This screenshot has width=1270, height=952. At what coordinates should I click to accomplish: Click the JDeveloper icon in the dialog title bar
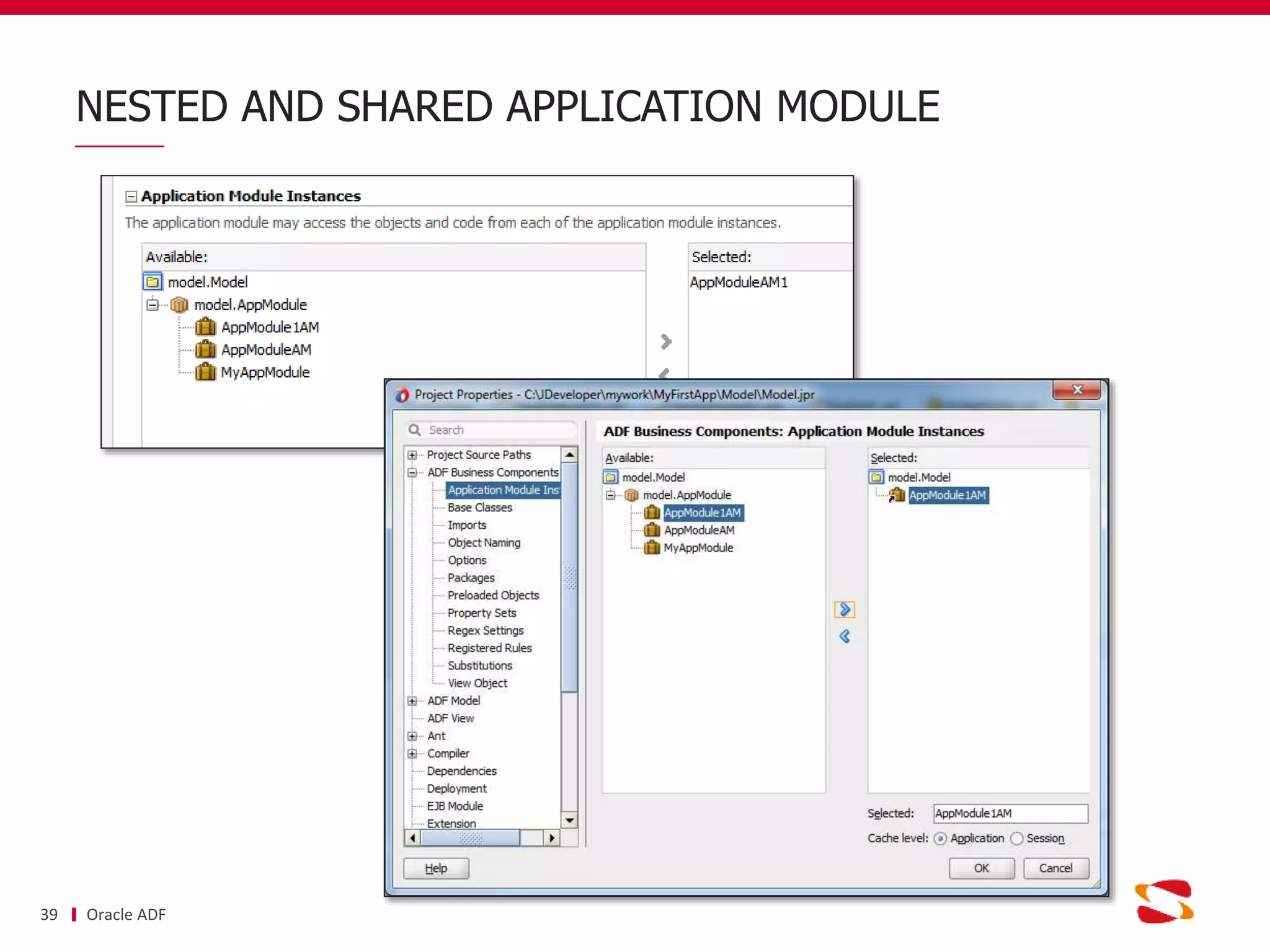402,395
